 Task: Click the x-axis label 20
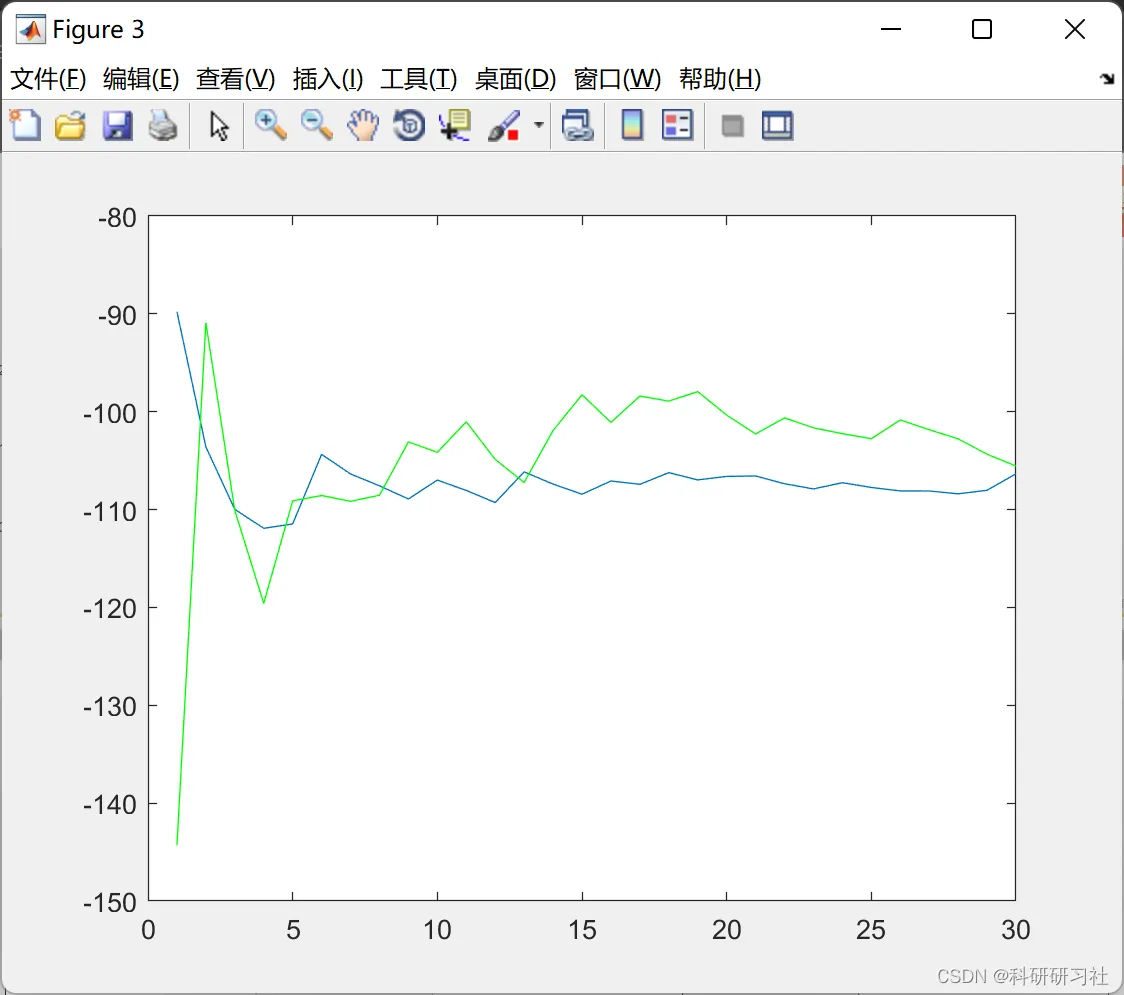(727, 930)
